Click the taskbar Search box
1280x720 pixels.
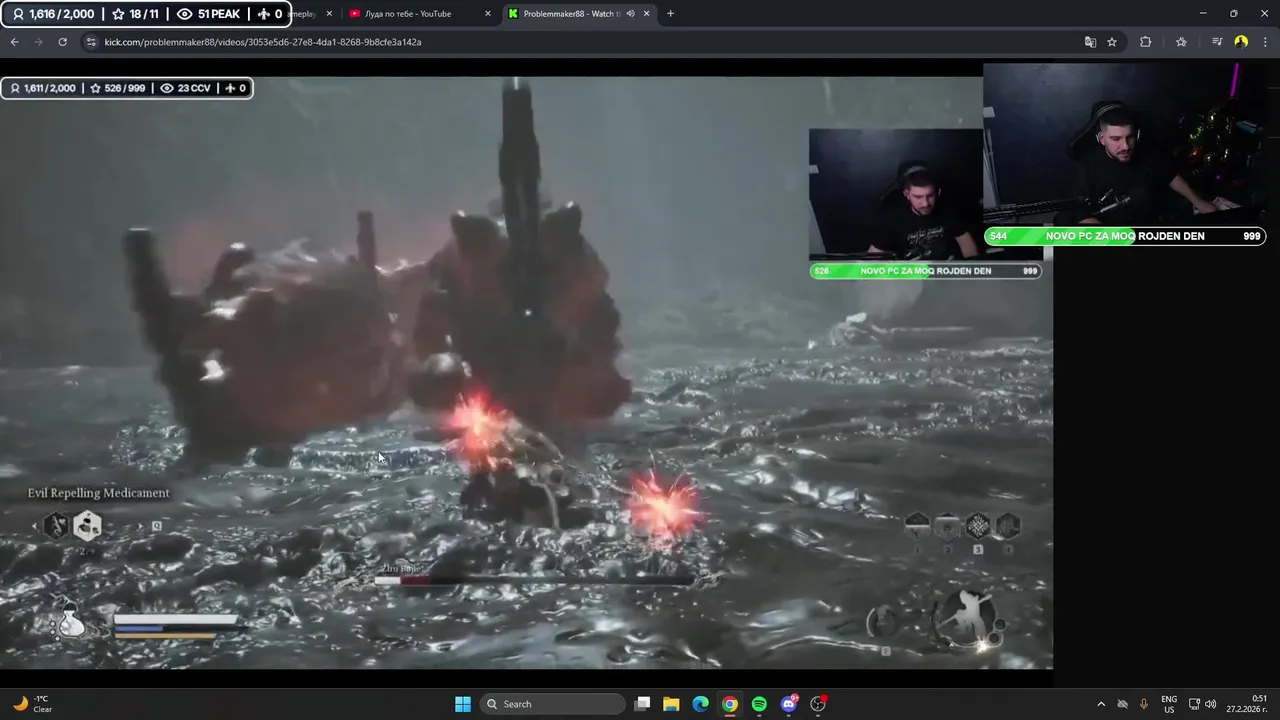coord(552,704)
